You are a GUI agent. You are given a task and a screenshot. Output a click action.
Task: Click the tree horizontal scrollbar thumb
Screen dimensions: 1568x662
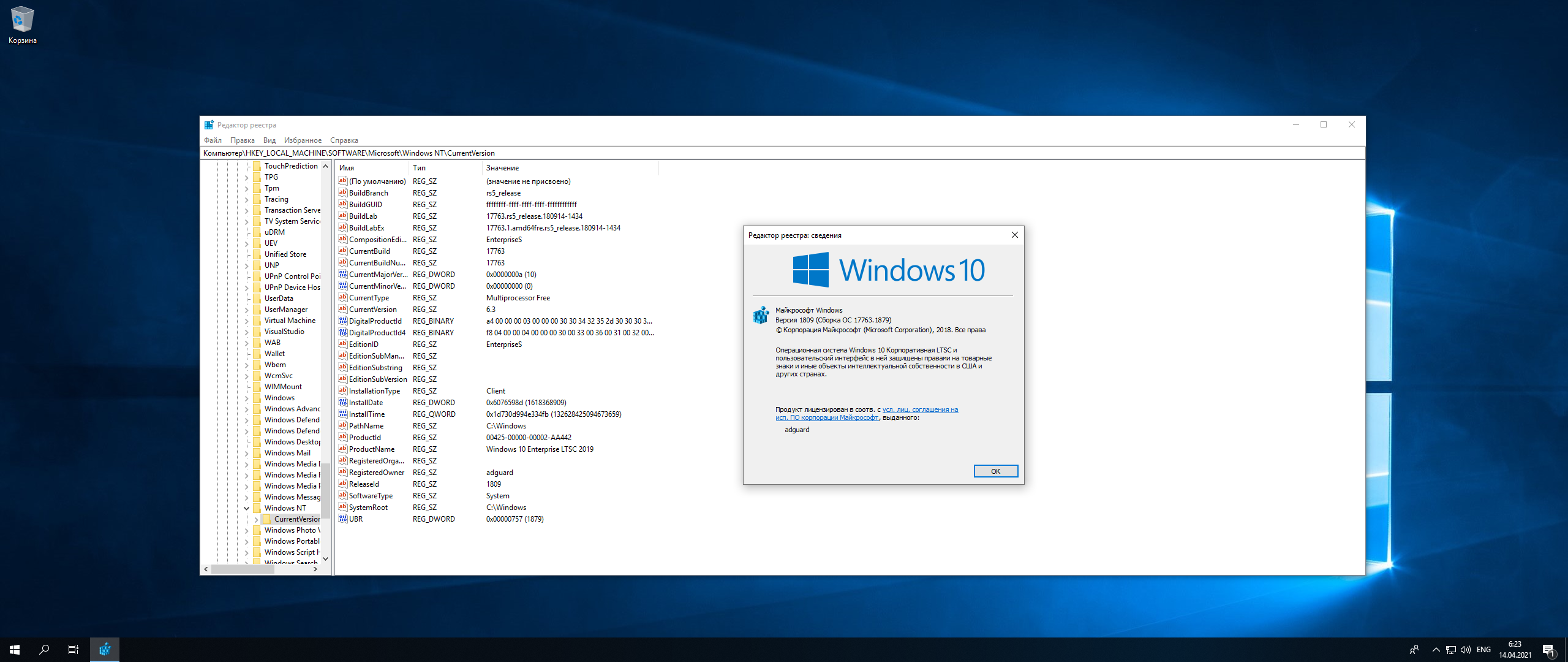pyautogui.click(x=243, y=569)
